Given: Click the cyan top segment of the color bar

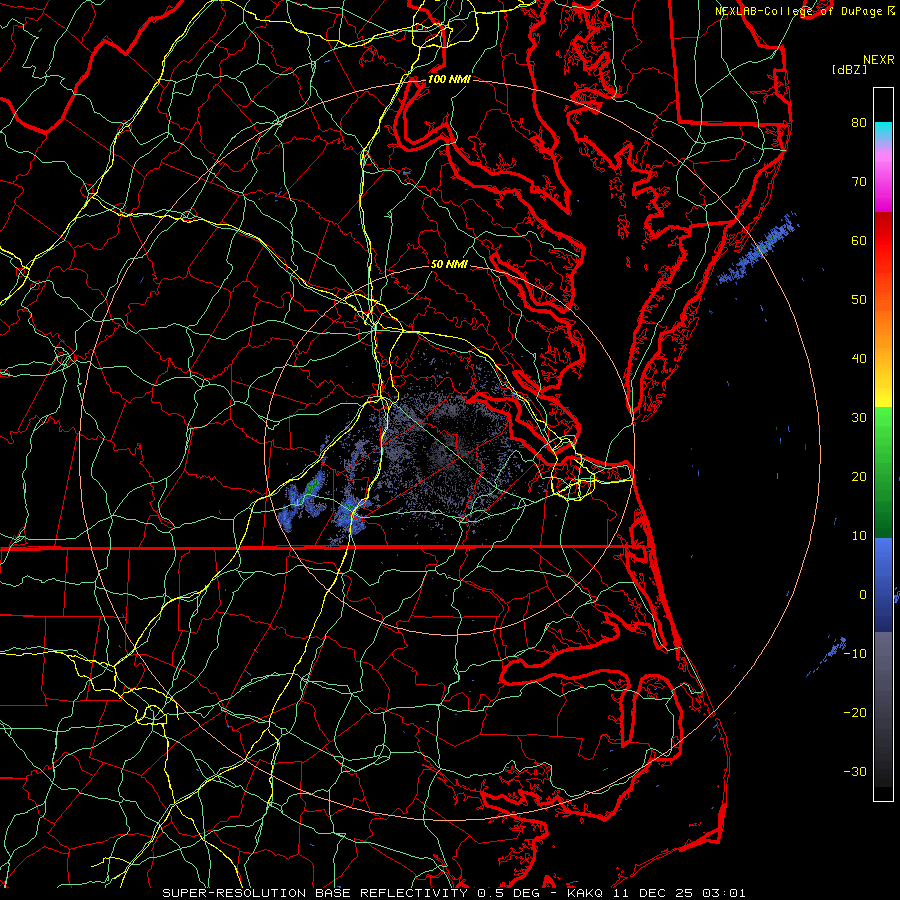Looking at the screenshot, I should pos(883,131).
